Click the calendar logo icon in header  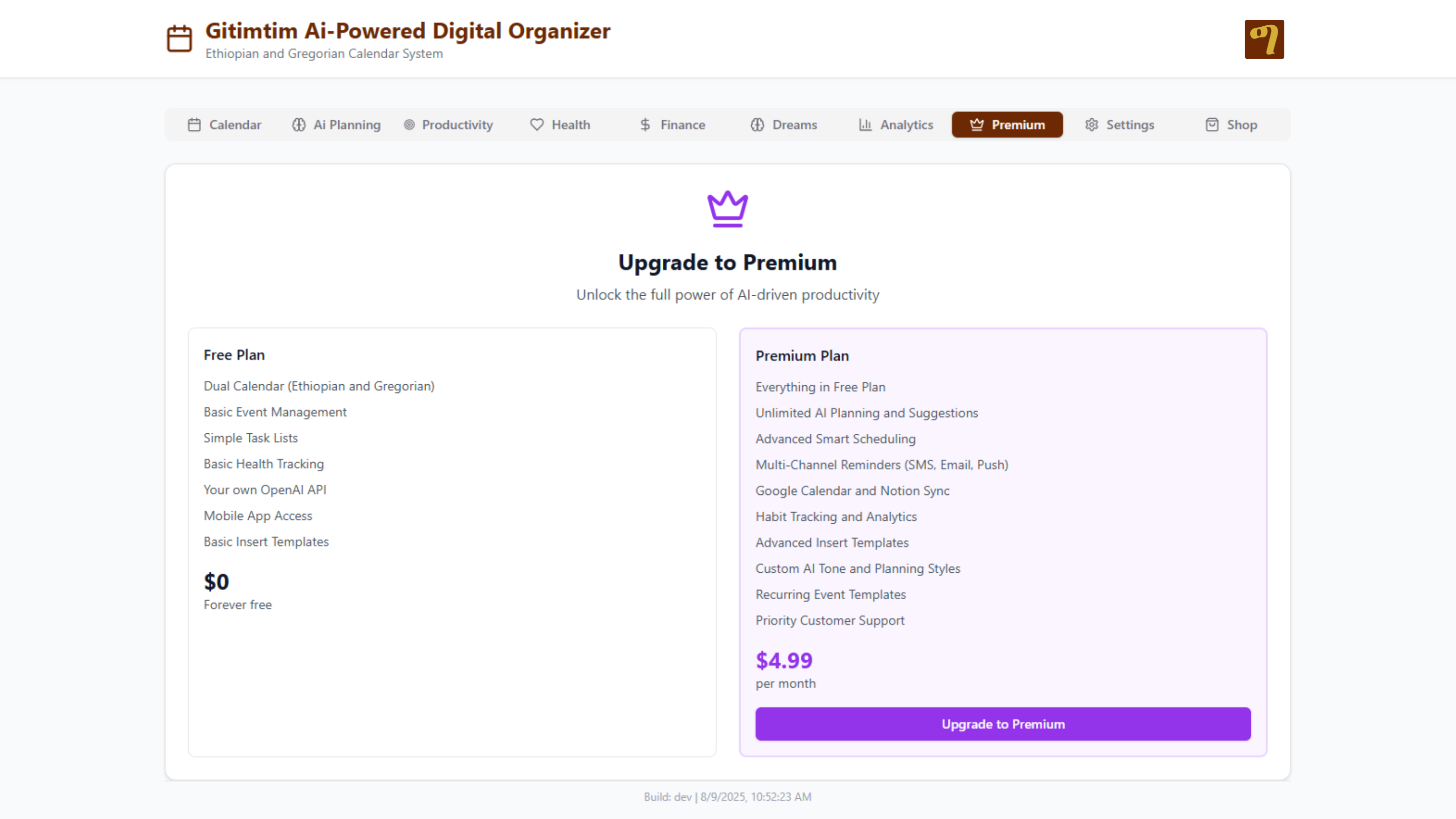coord(179,38)
